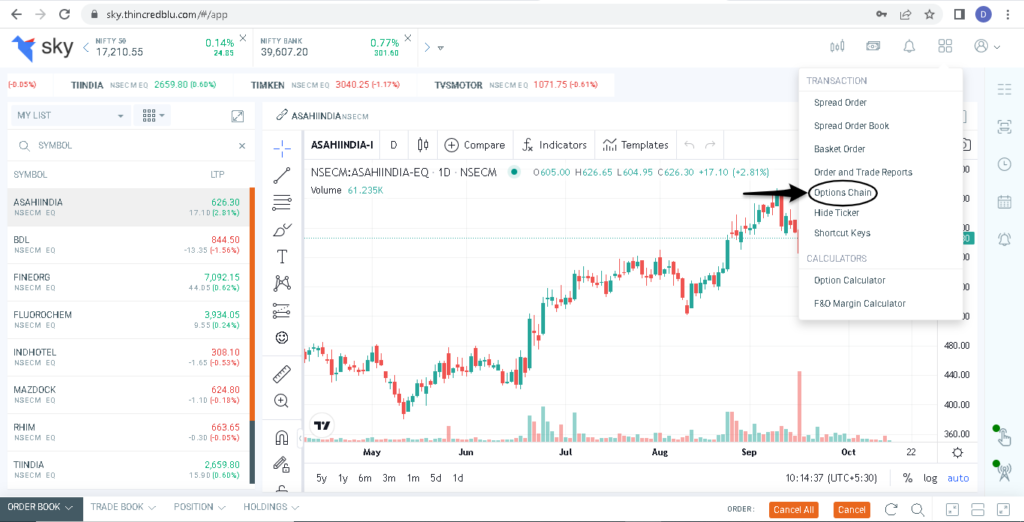Click the search magnifier in the bottom bar
This screenshot has height=522, width=1024.
click(x=917, y=510)
